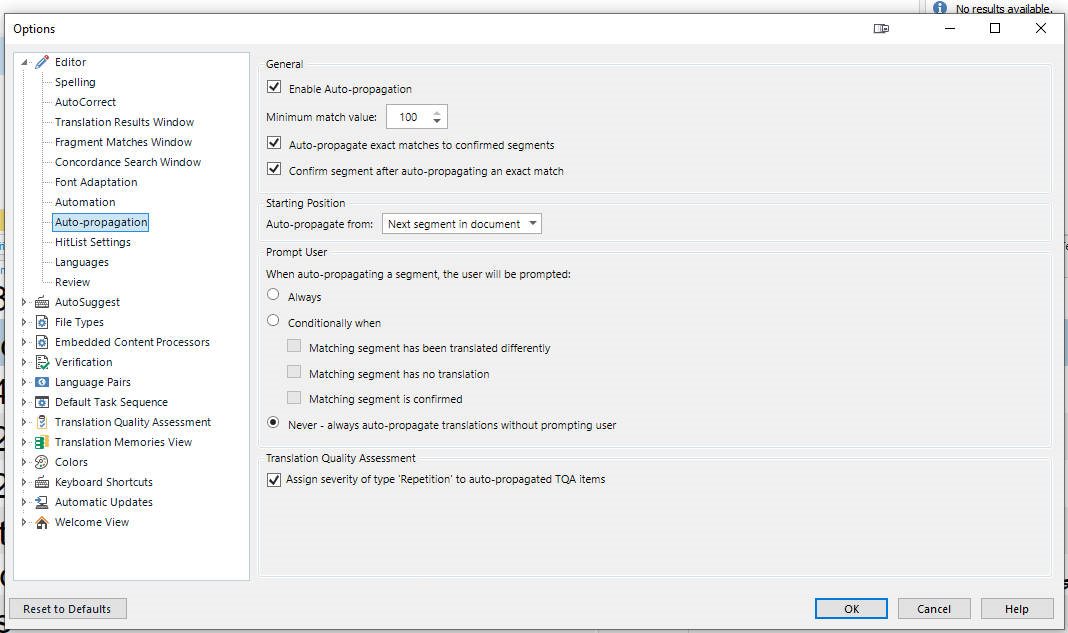Switch to the Review settings page
The image size is (1068, 633).
click(72, 281)
